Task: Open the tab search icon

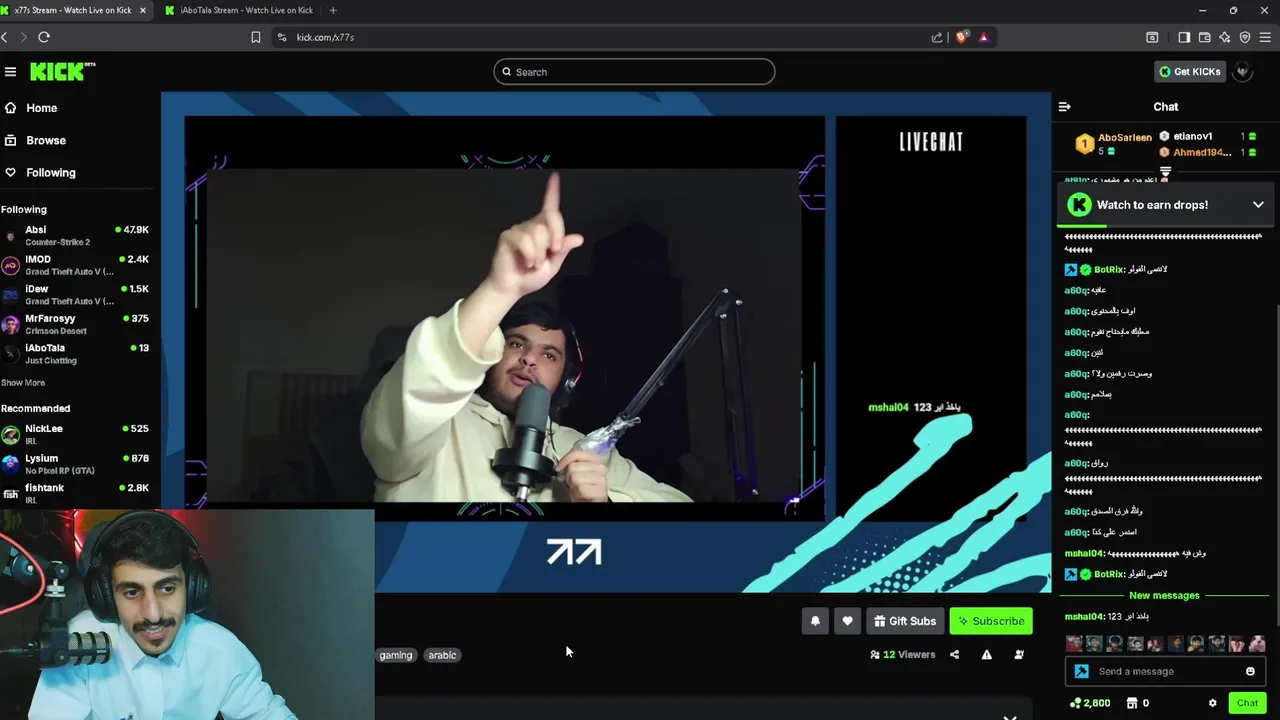Action: (x=1152, y=37)
